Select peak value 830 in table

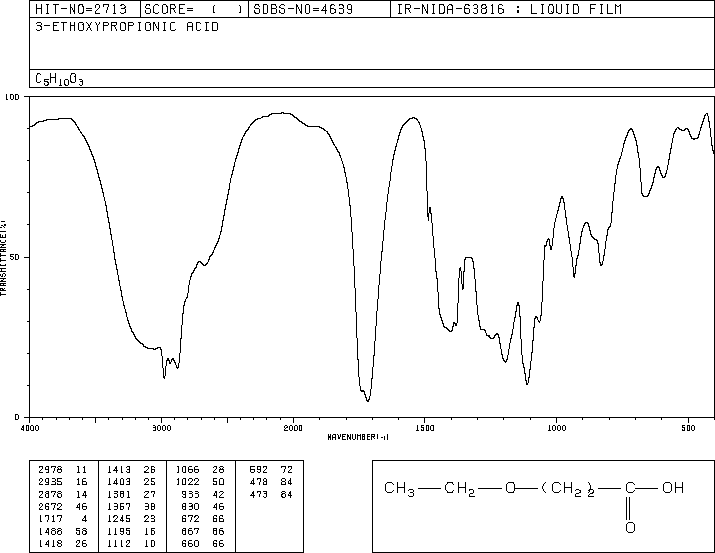191,506
